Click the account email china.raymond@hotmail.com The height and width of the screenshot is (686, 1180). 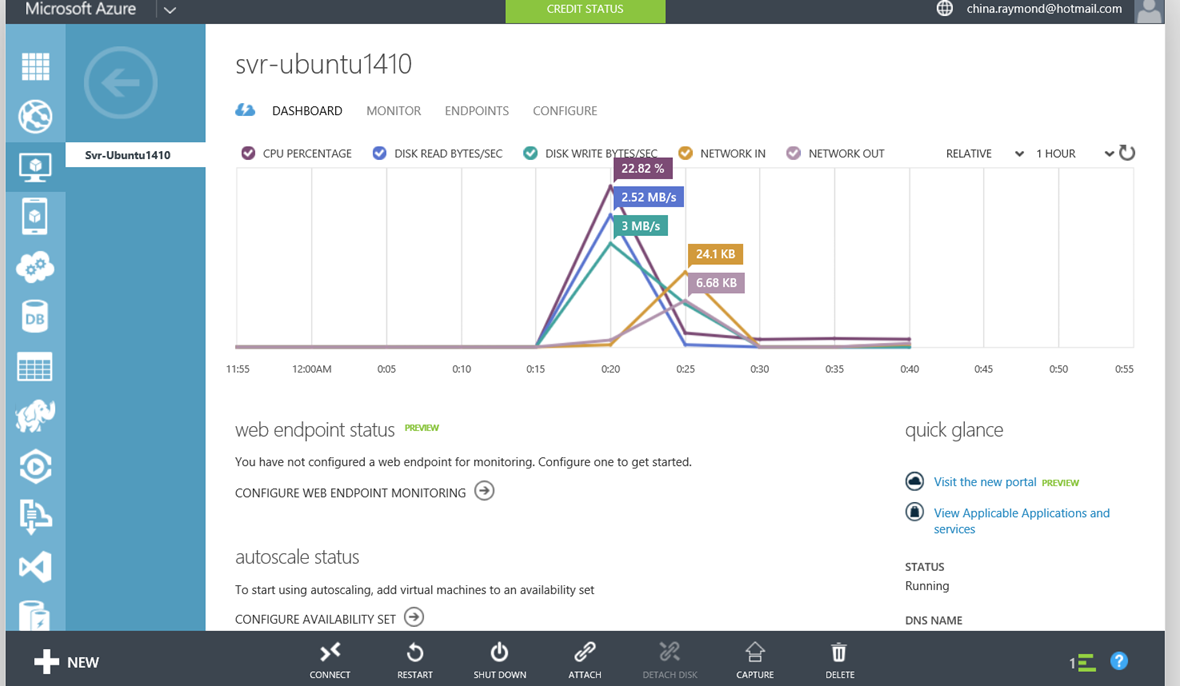coord(1044,8)
